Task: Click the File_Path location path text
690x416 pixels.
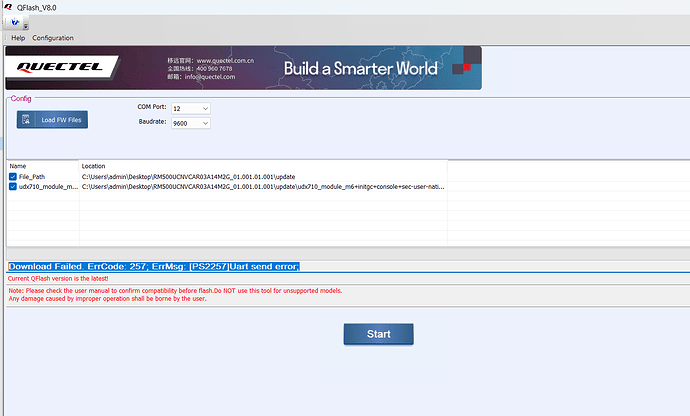Action: tap(188, 177)
